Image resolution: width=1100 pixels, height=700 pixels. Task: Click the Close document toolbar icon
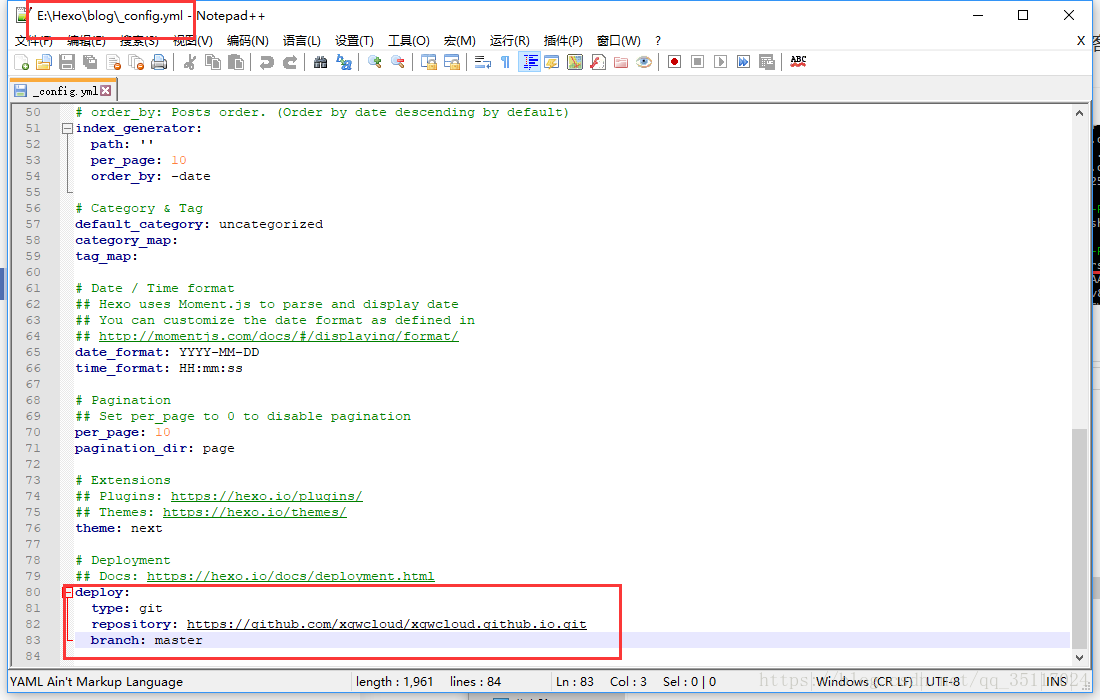114,62
